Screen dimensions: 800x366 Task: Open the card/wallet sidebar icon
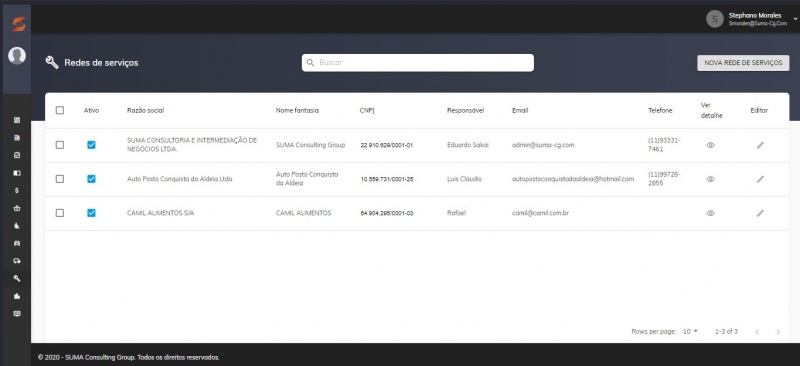click(17, 173)
